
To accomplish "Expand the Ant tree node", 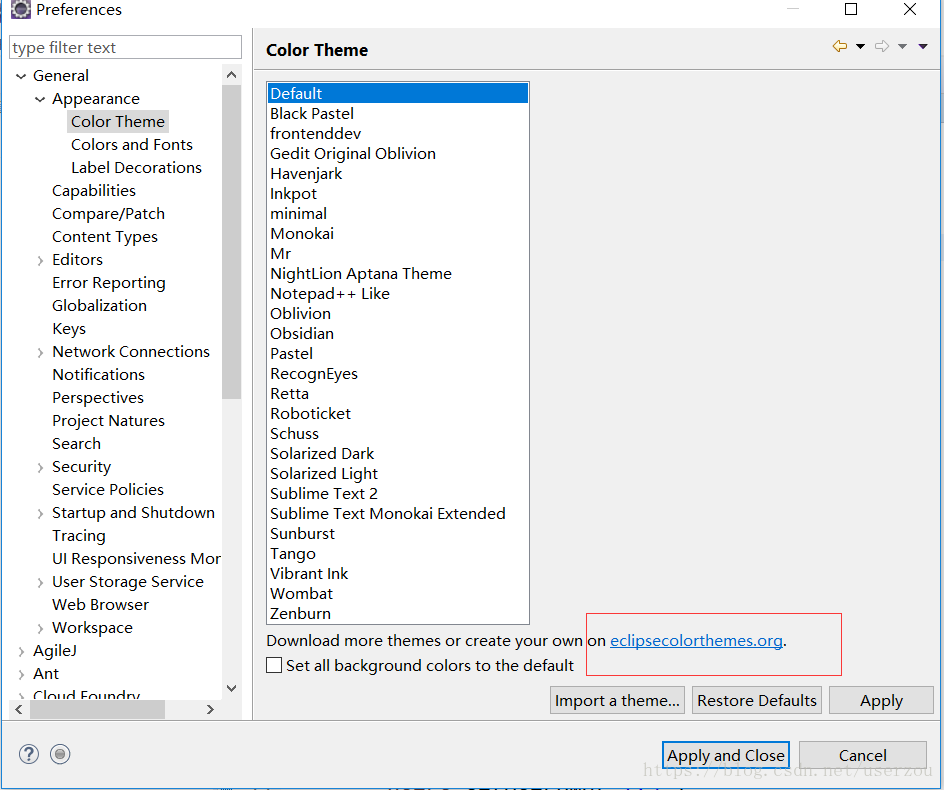I will point(21,674).
